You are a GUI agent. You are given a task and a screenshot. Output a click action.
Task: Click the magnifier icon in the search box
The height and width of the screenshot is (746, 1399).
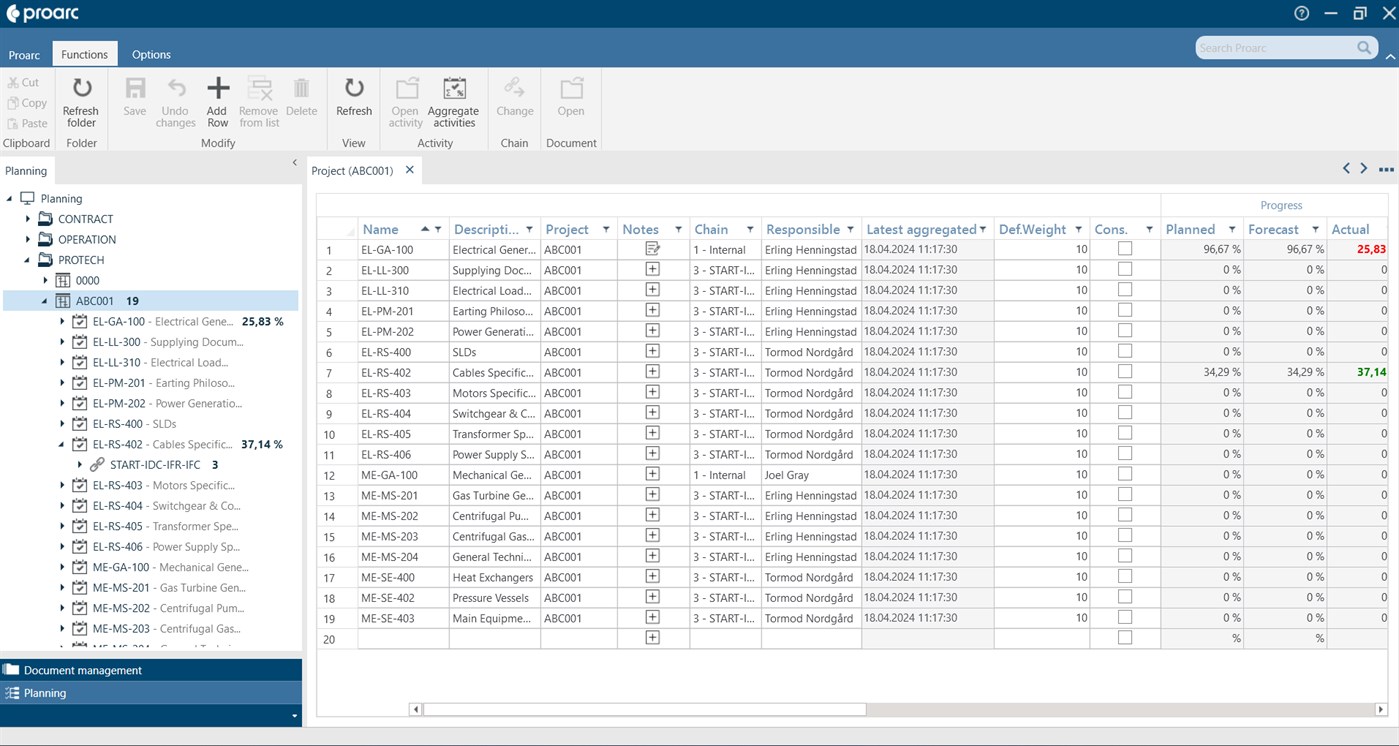[x=1364, y=47]
